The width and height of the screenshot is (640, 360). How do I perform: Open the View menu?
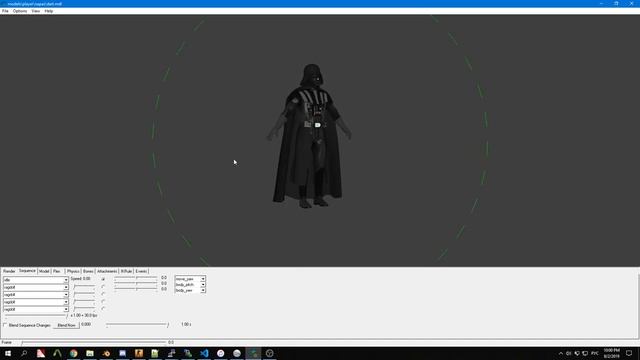tap(36, 11)
